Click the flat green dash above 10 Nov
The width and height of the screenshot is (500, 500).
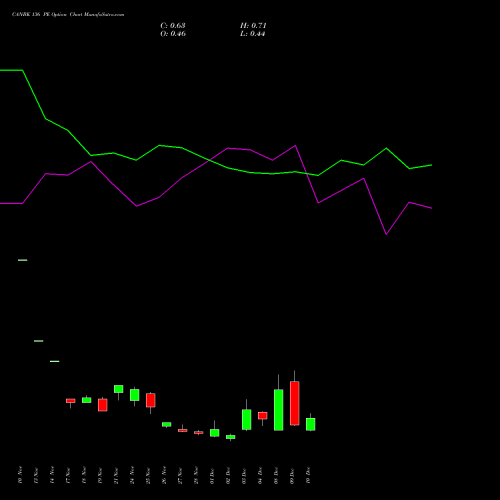(23, 260)
